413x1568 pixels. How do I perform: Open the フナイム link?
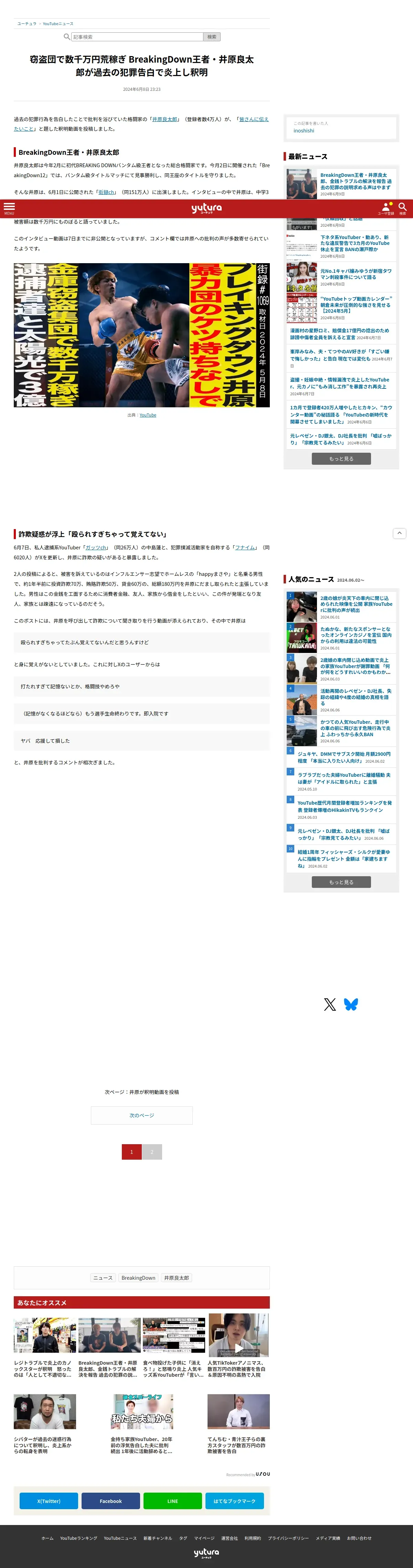point(245,548)
